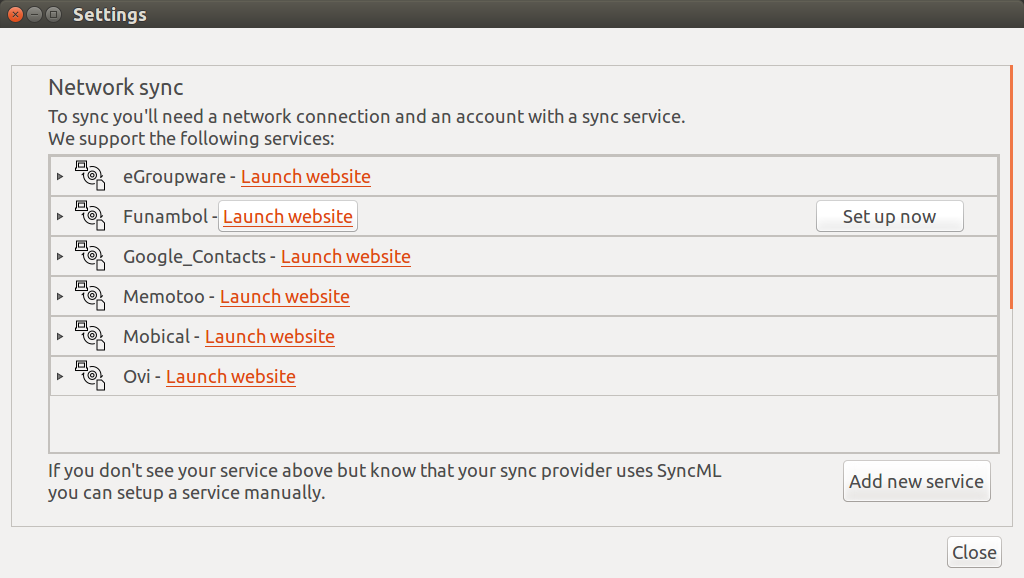The height and width of the screenshot is (578, 1024).
Task: Expand the Ovi row disclosure triangle
Action: point(60,377)
